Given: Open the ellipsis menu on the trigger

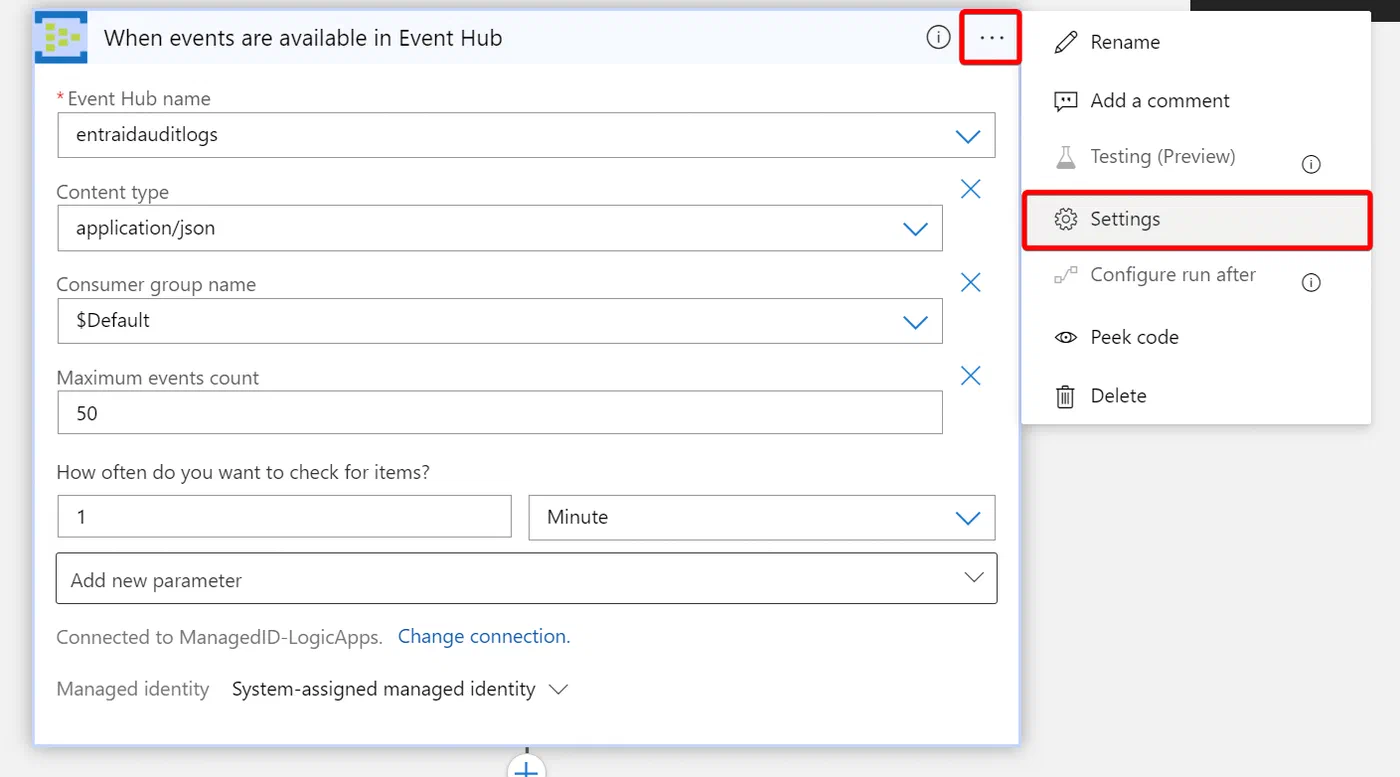Looking at the screenshot, I should [991, 38].
